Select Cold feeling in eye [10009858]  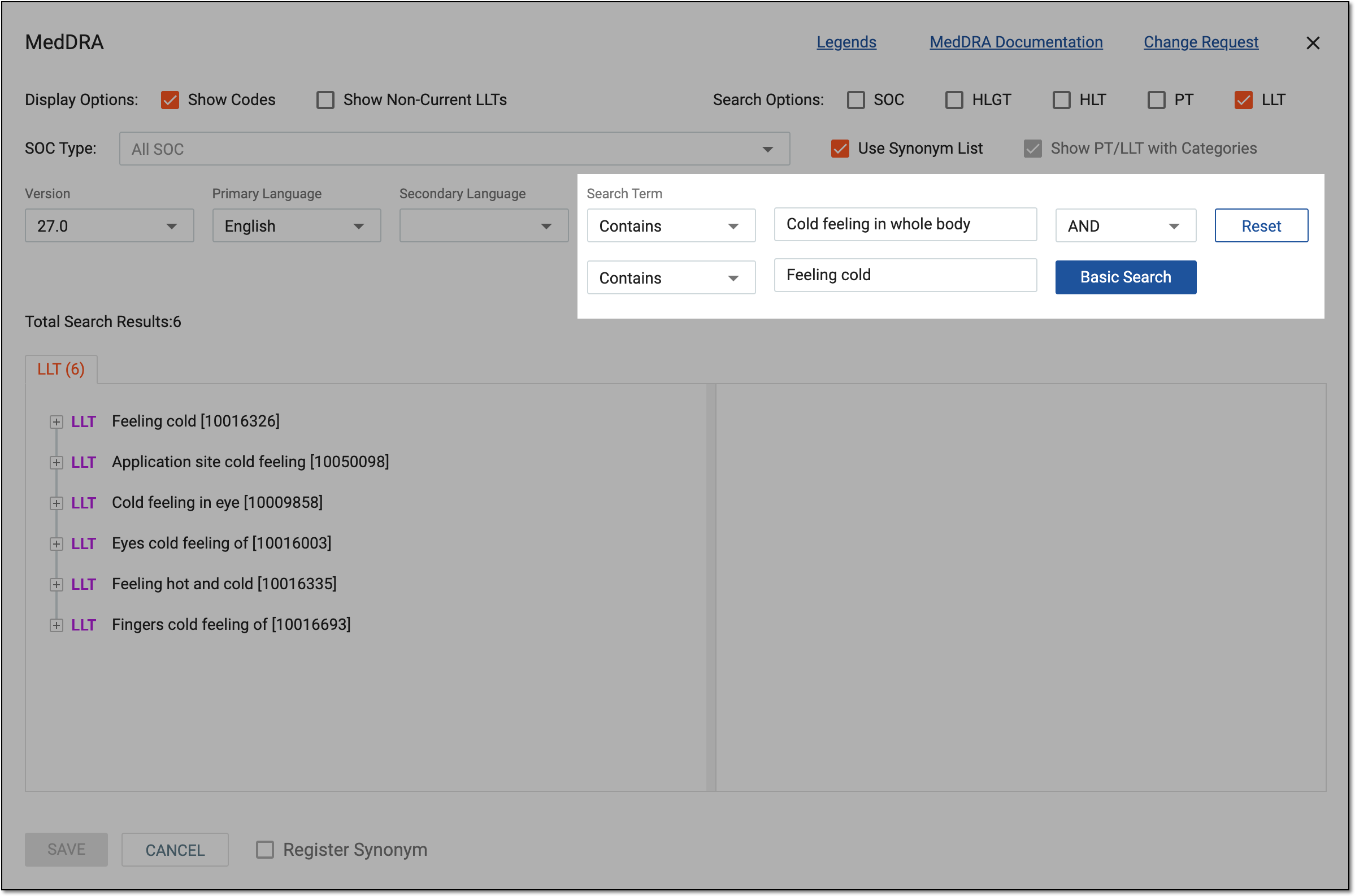point(217,502)
